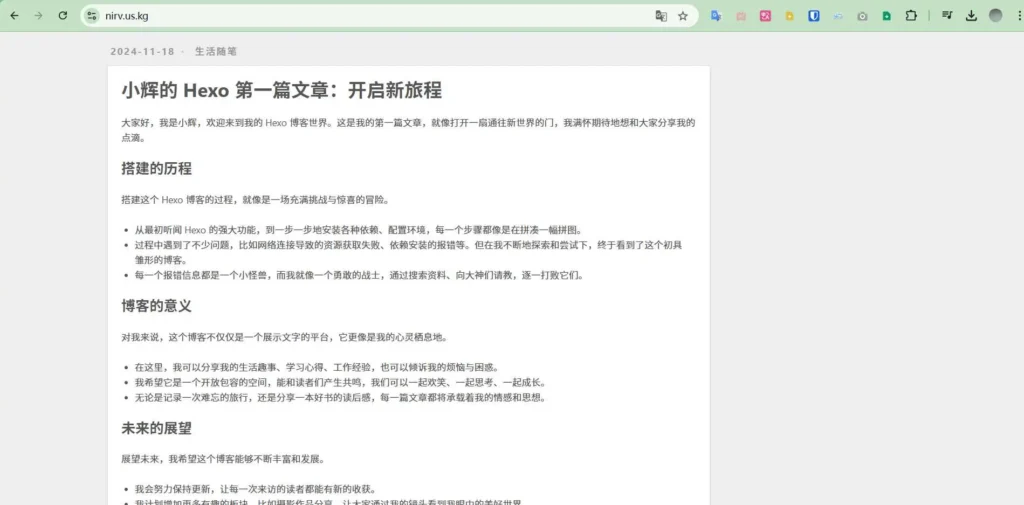The height and width of the screenshot is (505, 1024).
Task: Click the Bitwarden shield extension icon
Action: coord(814,16)
